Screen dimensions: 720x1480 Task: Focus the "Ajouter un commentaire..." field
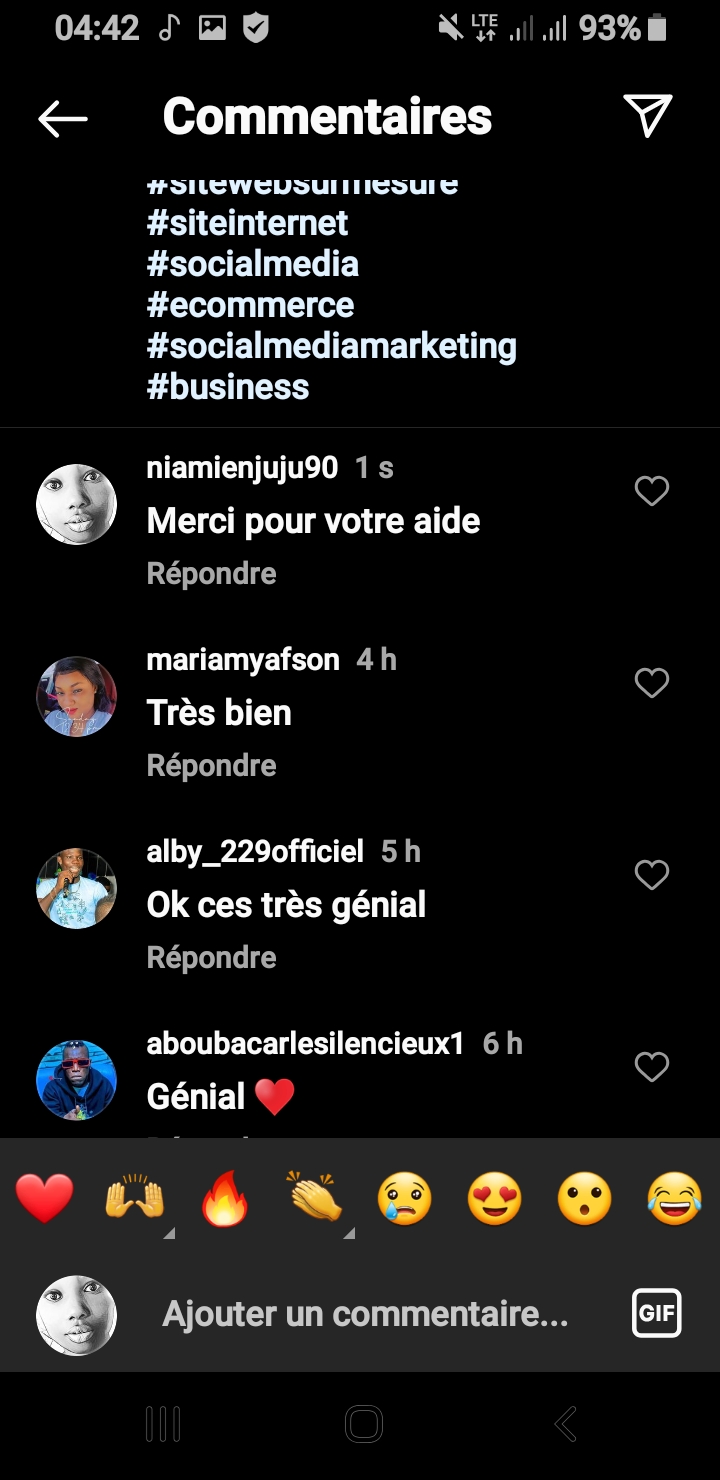(365, 1313)
